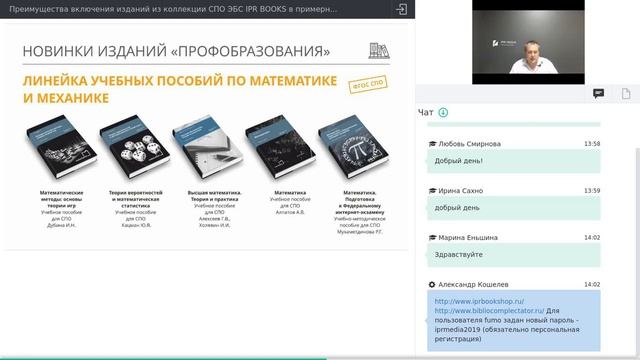Click the chess pieces book cover

click(62, 147)
